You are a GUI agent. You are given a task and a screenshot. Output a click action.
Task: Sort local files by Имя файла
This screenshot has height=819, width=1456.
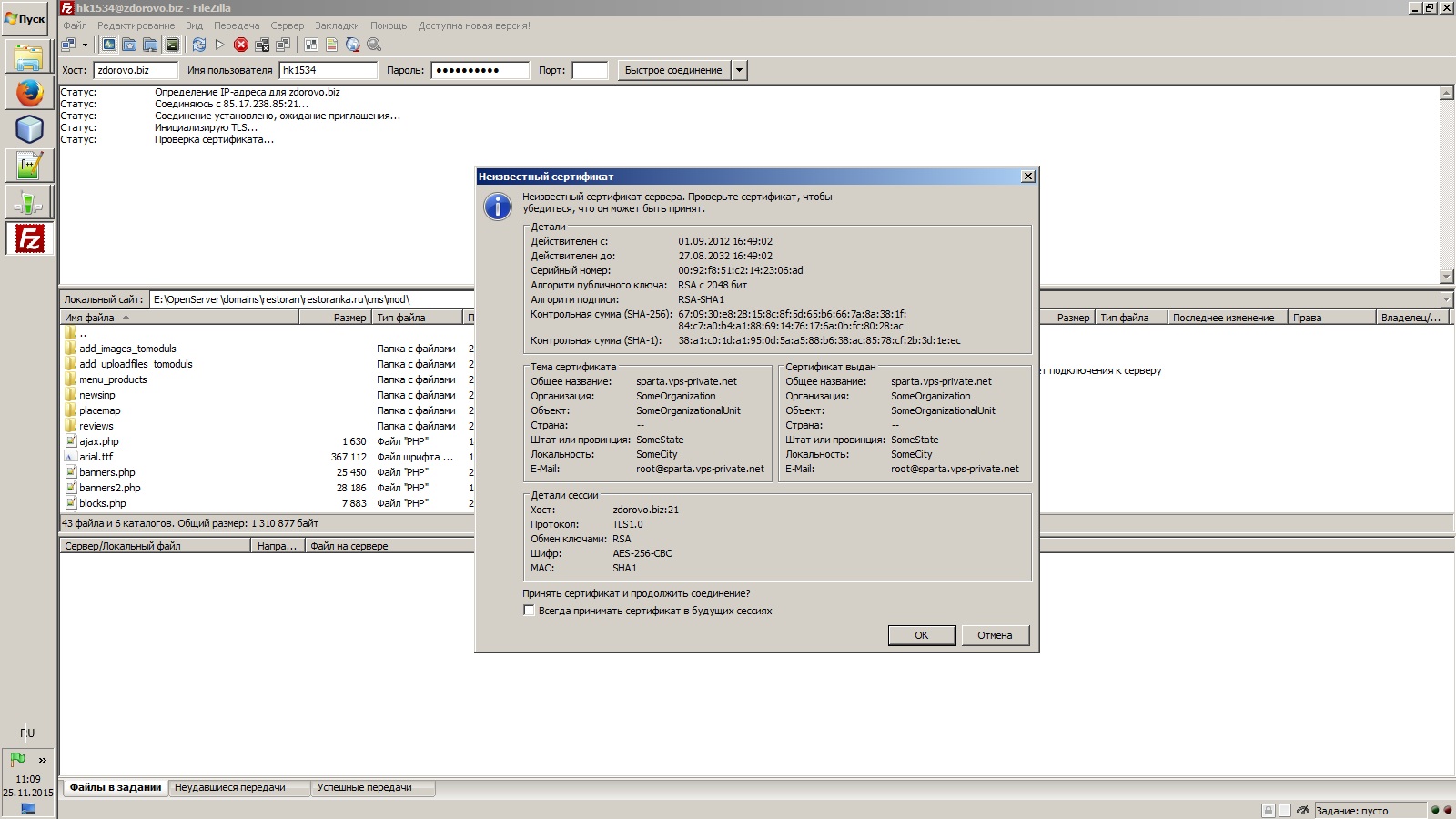tap(179, 318)
